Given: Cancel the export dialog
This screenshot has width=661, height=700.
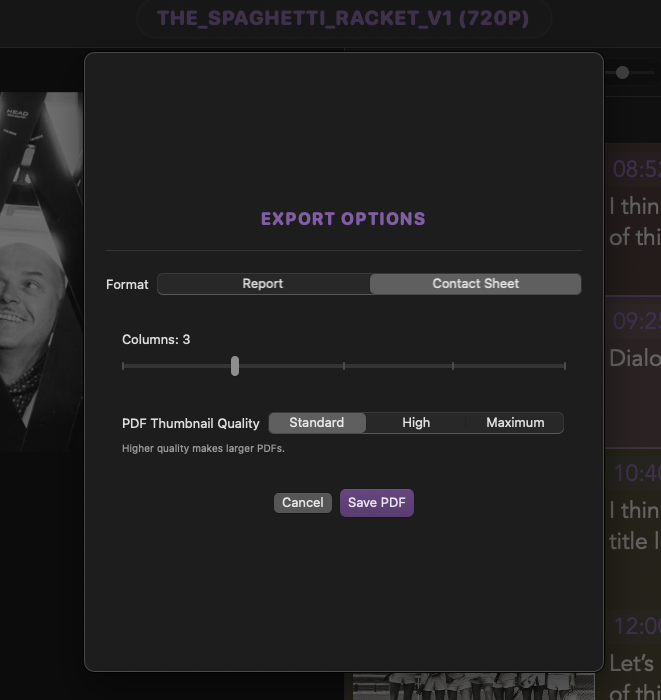Looking at the screenshot, I should click(303, 503).
